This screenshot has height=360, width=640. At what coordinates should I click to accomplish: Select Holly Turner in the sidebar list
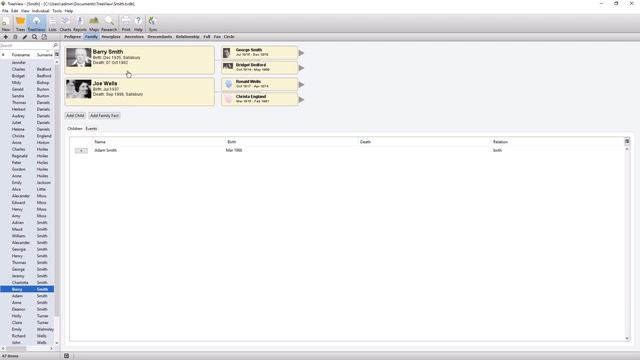coord(27,316)
